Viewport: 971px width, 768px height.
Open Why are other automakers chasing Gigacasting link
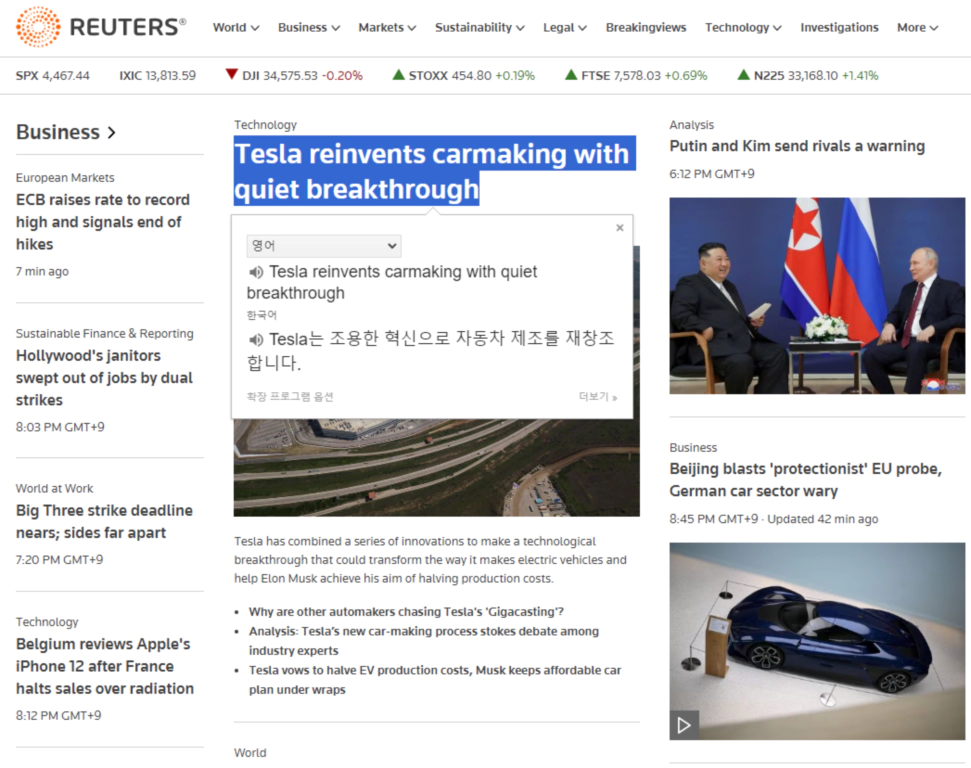[x=406, y=612]
